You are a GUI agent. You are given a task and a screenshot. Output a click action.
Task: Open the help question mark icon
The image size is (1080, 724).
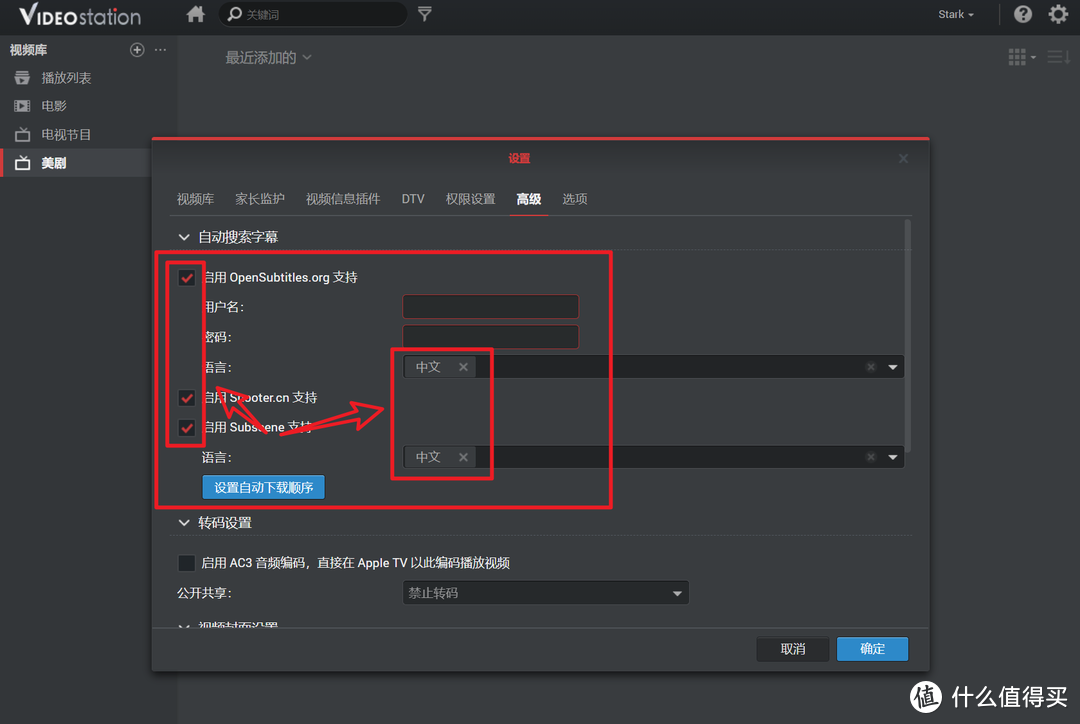pyautogui.click(x=1023, y=14)
